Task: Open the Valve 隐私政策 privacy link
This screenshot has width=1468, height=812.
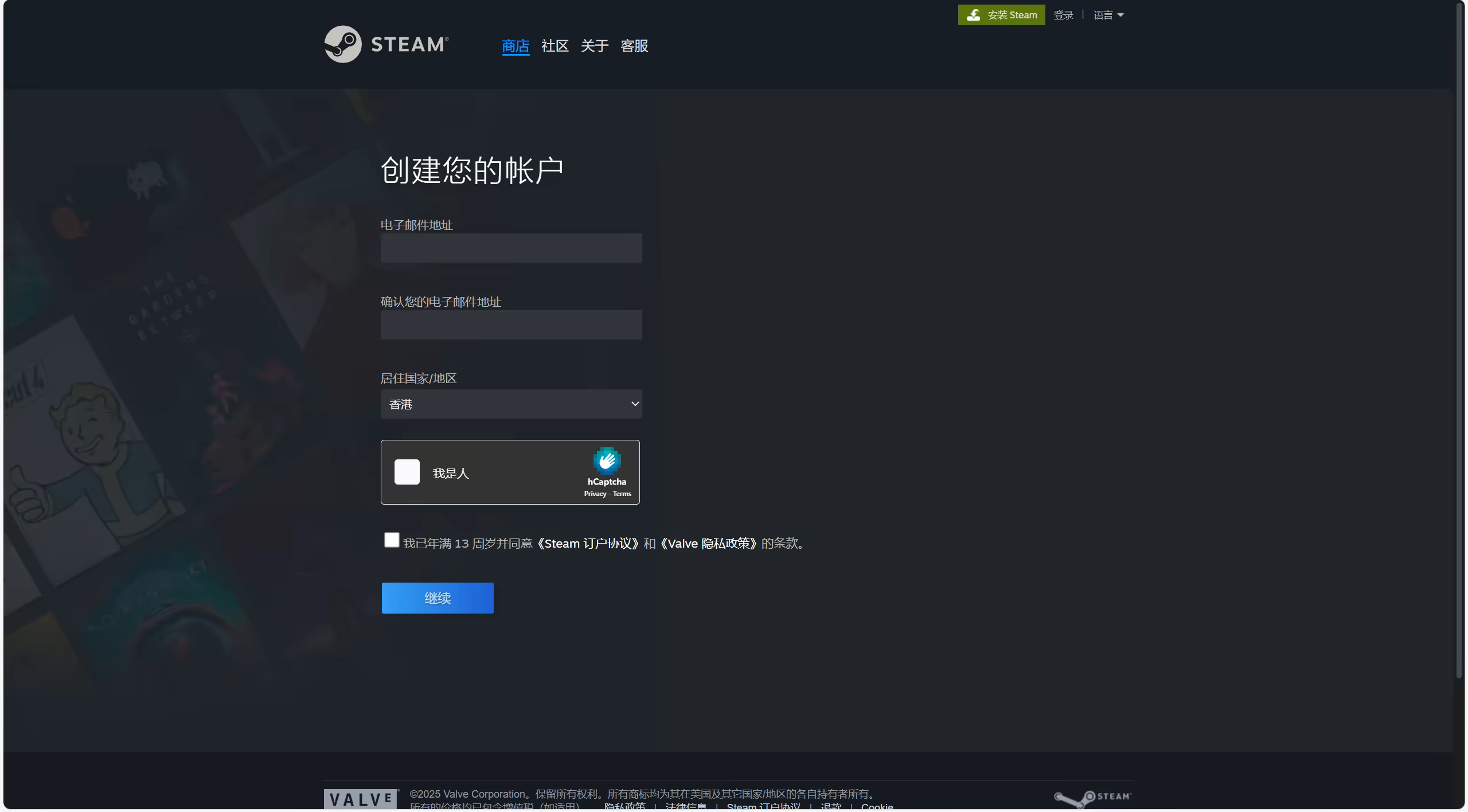Action: pyautogui.click(x=709, y=544)
